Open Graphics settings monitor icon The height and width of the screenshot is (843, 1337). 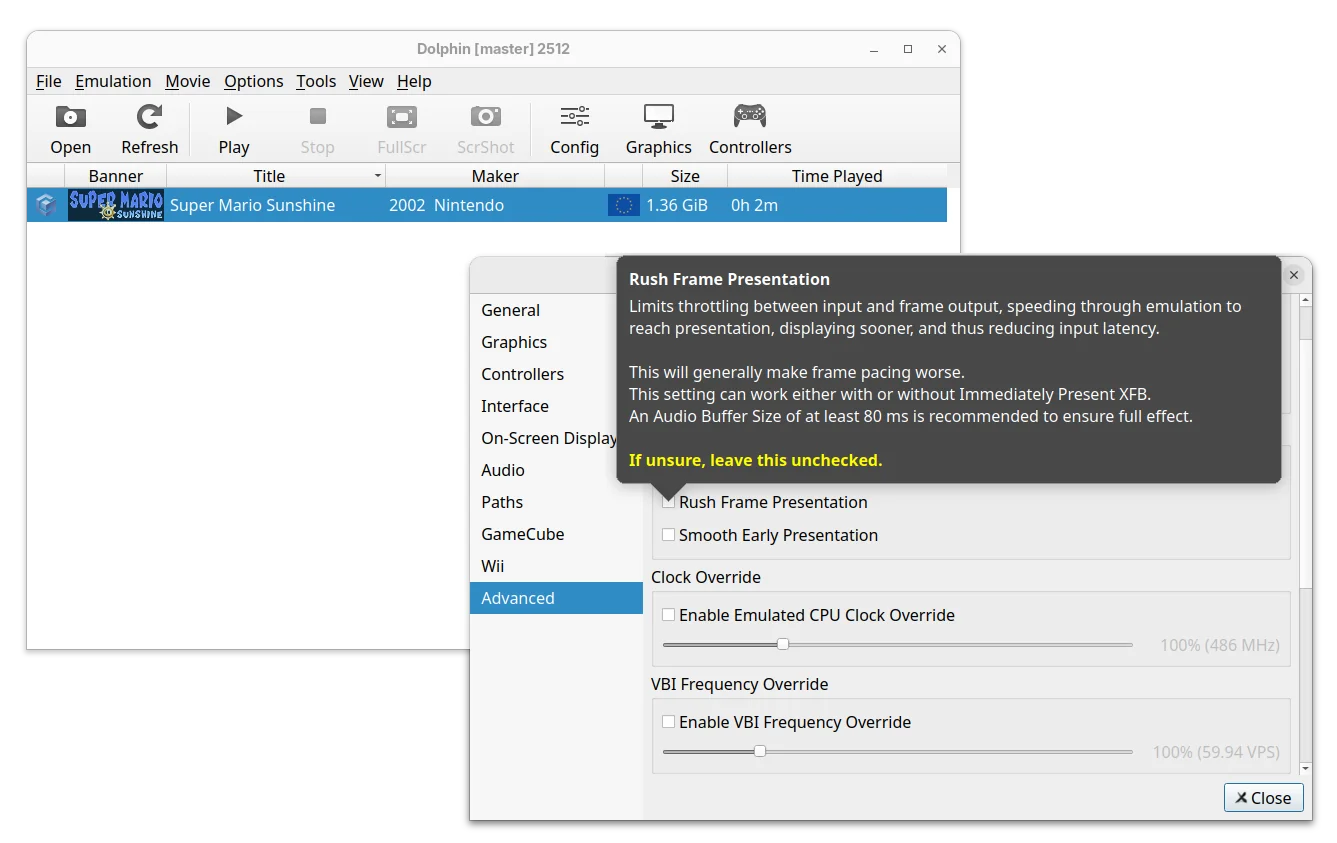click(x=658, y=118)
